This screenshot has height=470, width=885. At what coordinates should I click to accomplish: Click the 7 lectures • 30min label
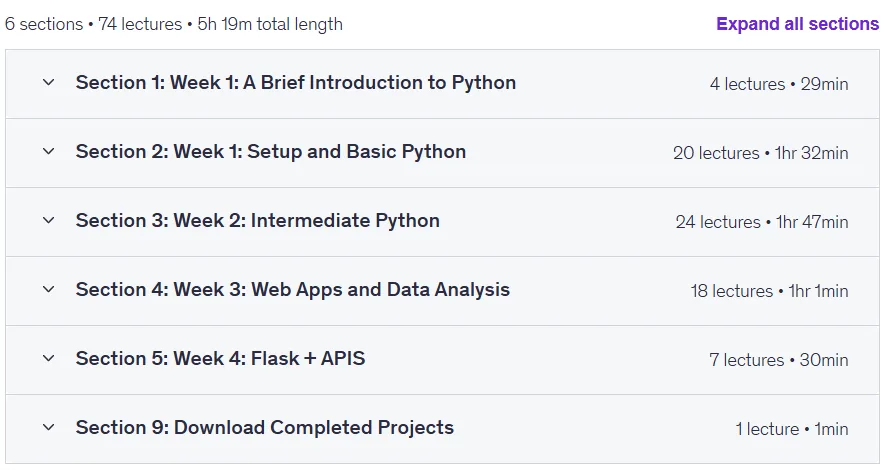click(x=779, y=360)
